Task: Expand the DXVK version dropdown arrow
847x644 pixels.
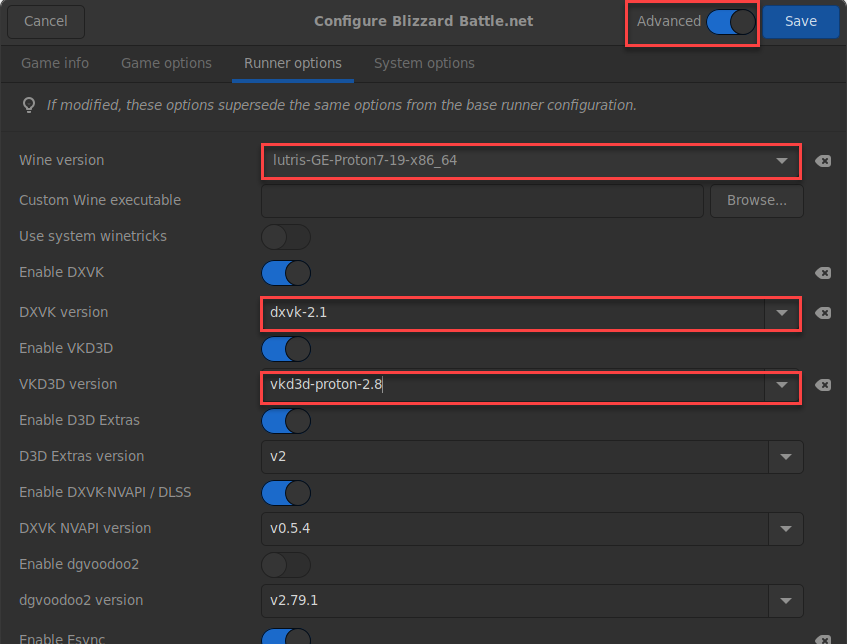Action: pos(782,313)
